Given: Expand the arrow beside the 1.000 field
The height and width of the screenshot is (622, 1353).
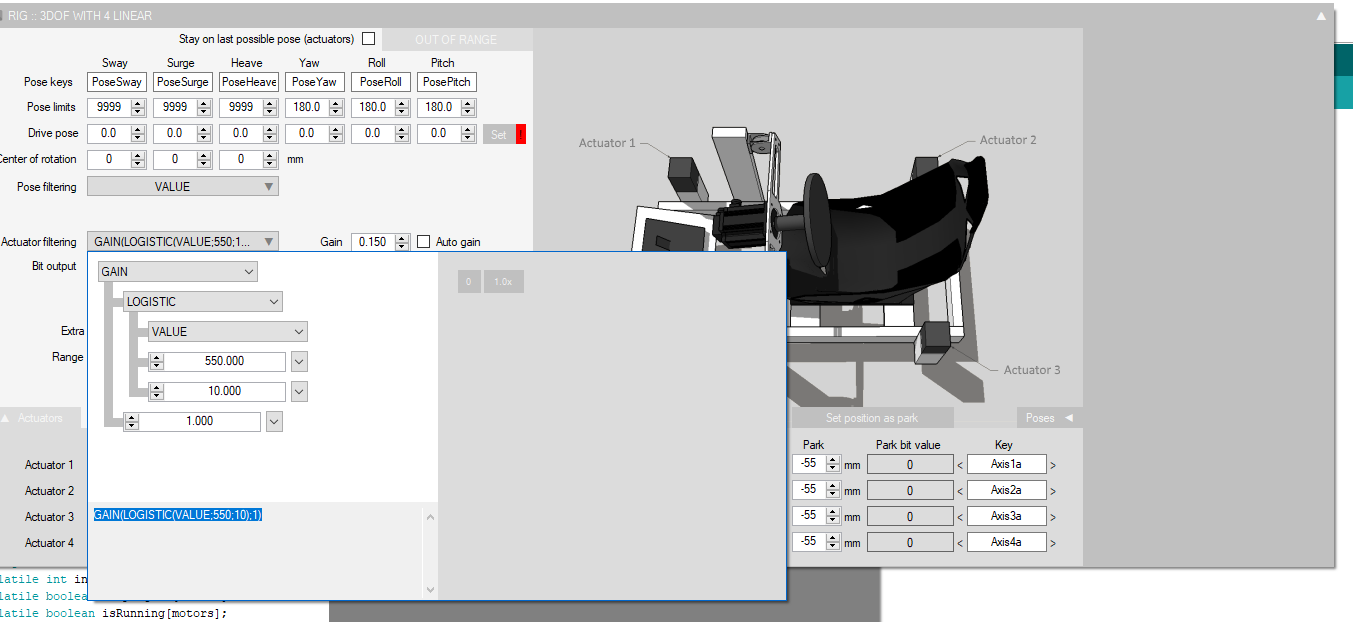Looking at the screenshot, I should point(274,421).
